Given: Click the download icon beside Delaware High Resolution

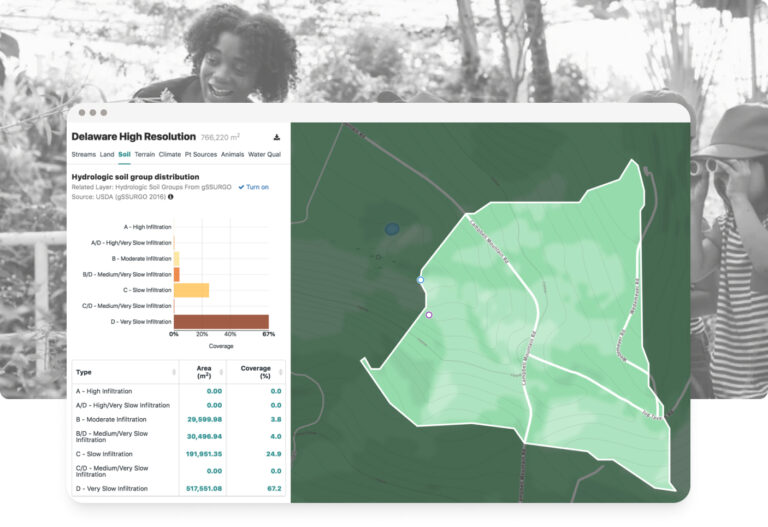Looking at the screenshot, I should (x=276, y=137).
